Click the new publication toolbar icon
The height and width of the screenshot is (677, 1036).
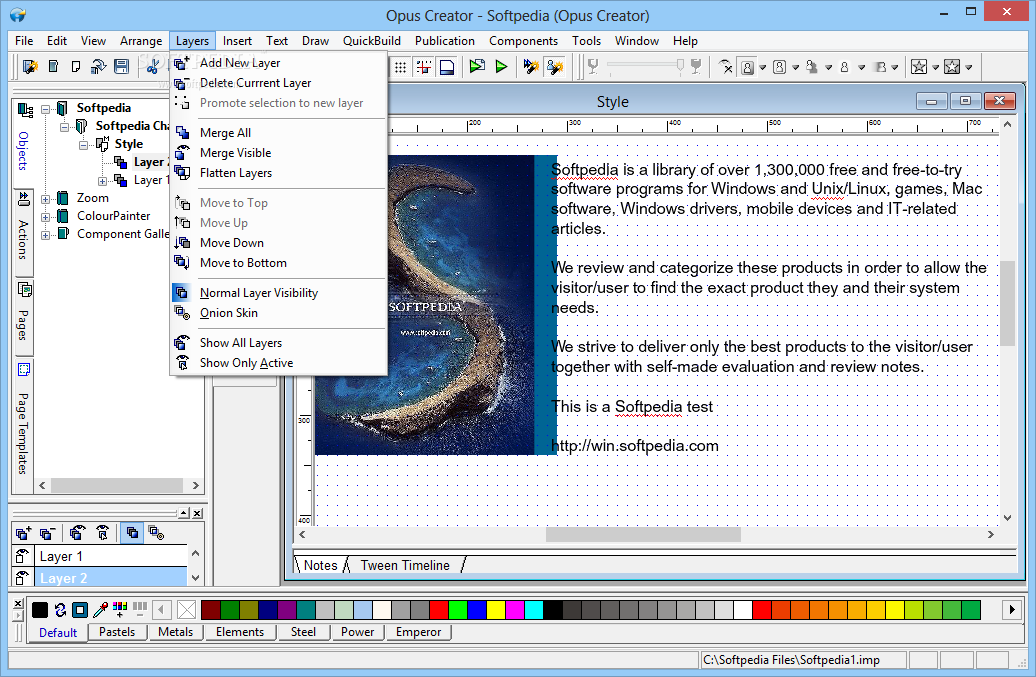tap(54, 67)
